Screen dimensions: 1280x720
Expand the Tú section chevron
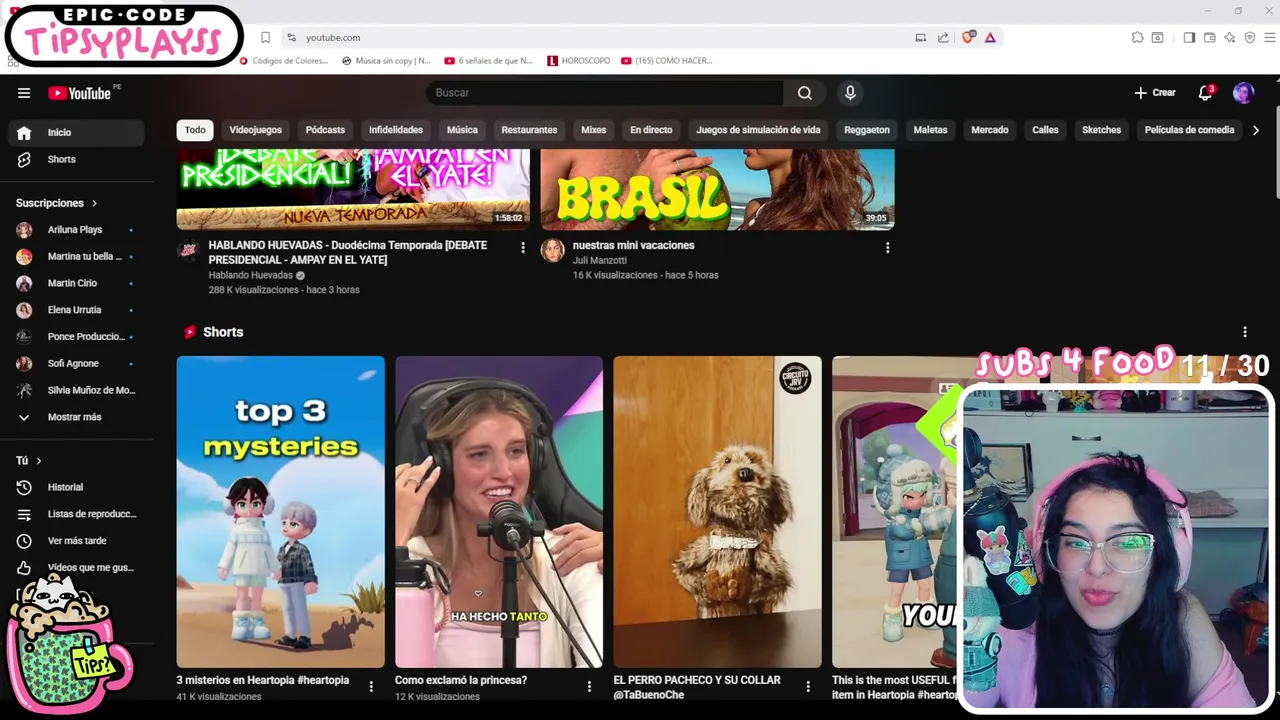[39, 461]
